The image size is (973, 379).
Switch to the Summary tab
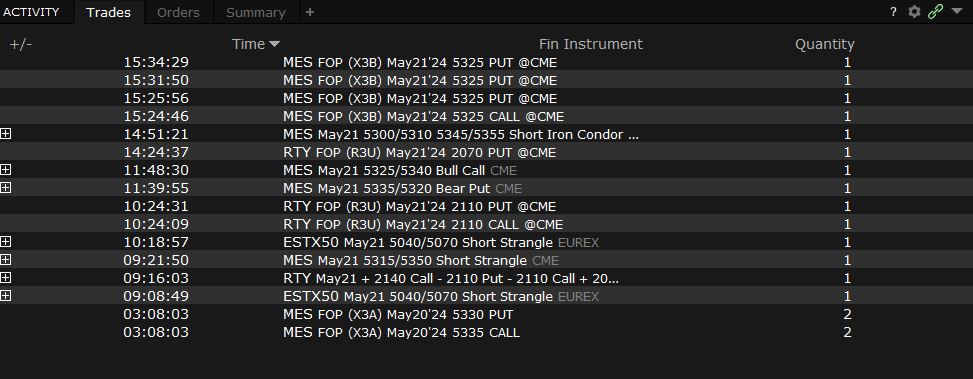click(256, 12)
